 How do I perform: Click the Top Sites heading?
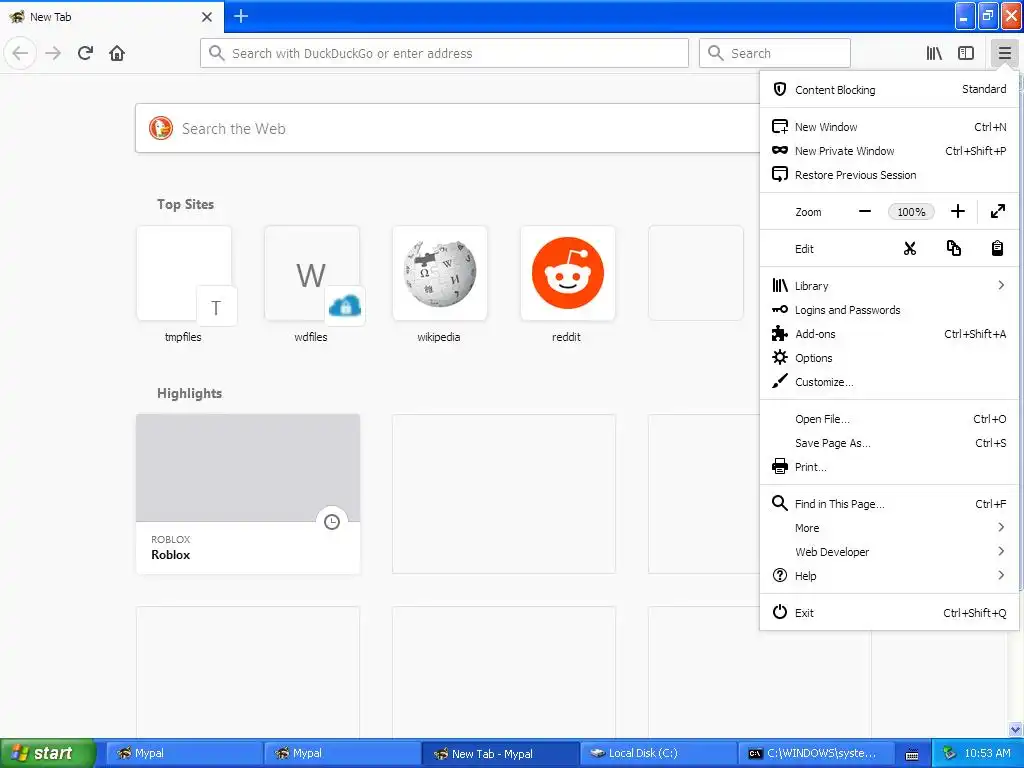click(x=185, y=204)
